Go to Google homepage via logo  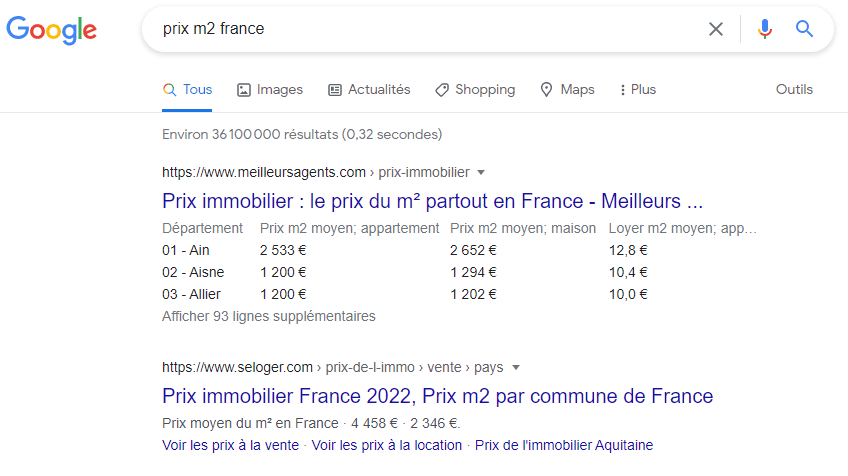(x=51, y=30)
